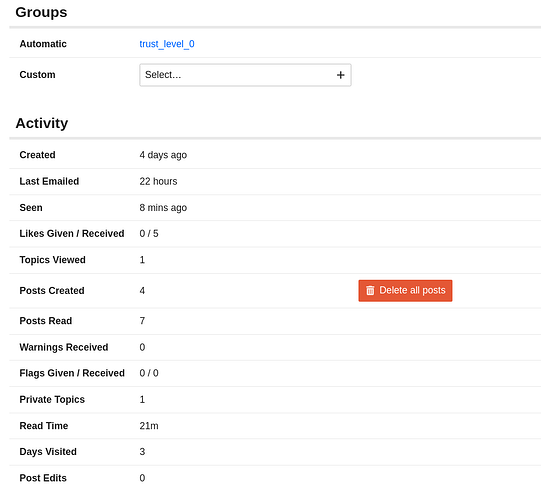541x499 pixels.
Task: Click the Likes Given / Received value '0 / 5'
Action: point(149,234)
